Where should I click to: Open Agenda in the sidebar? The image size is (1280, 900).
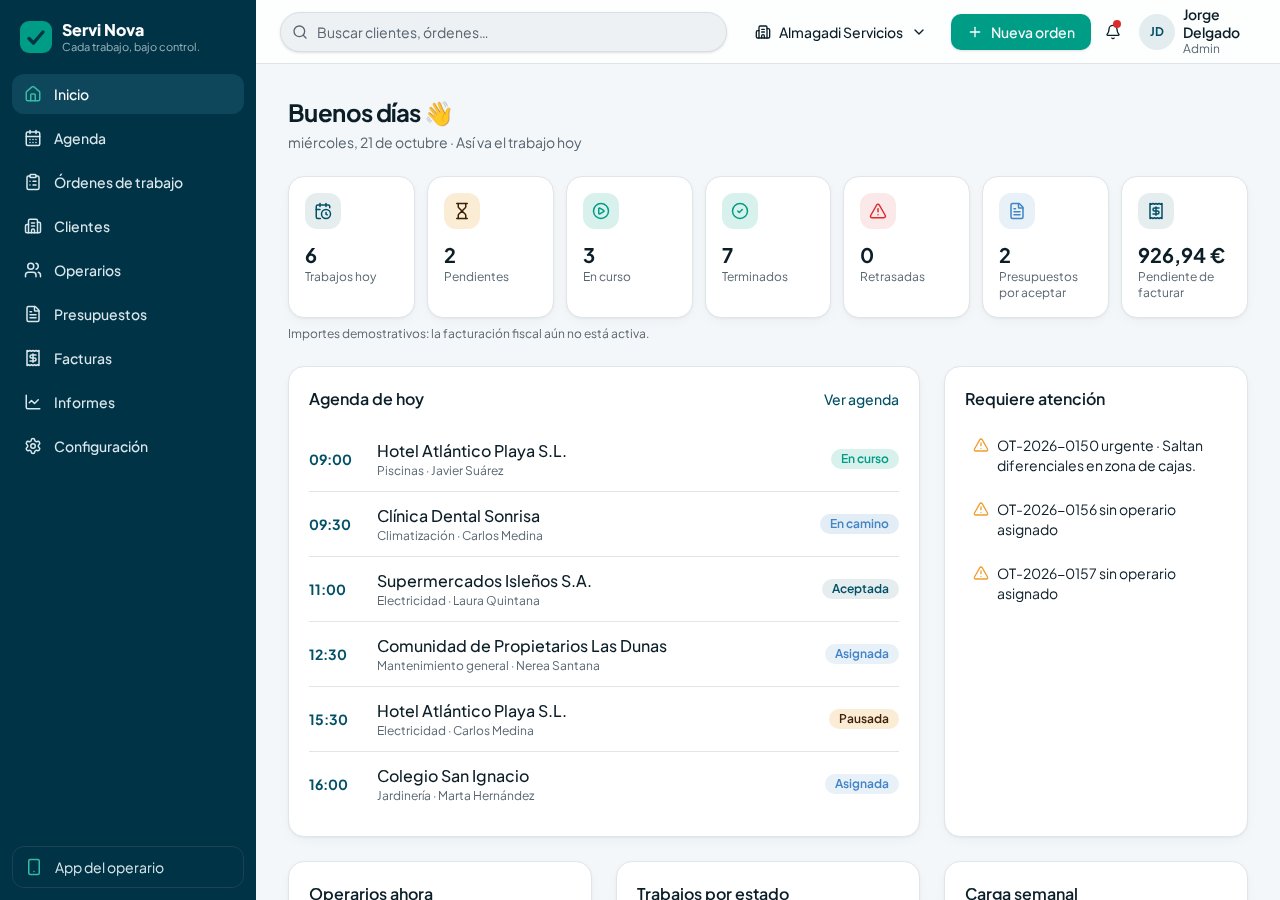(128, 138)
